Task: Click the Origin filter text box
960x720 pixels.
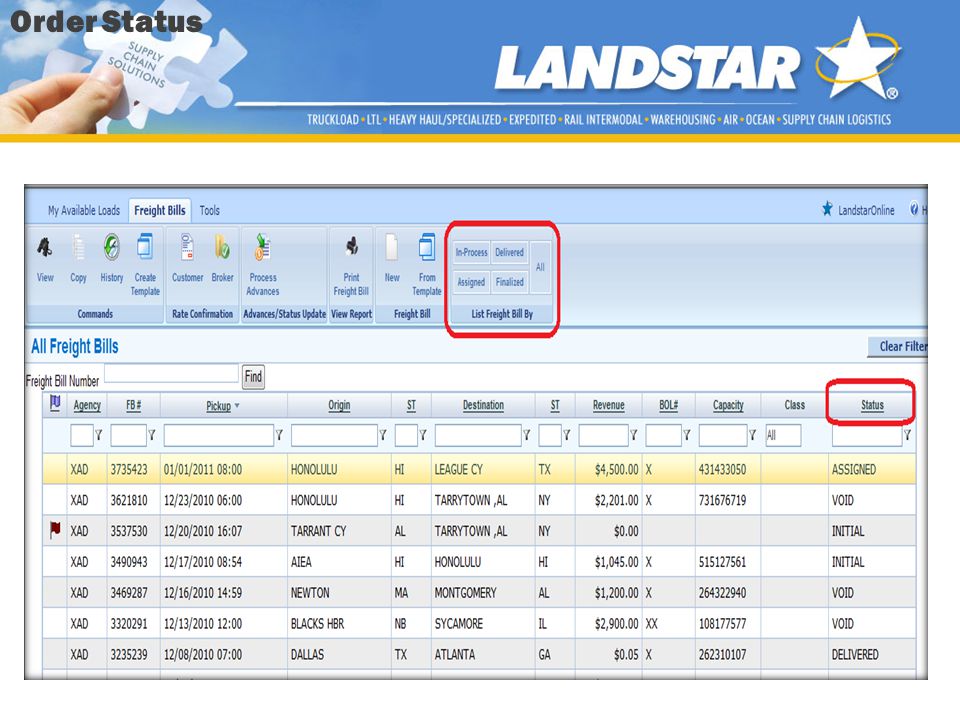Action: 334,435
